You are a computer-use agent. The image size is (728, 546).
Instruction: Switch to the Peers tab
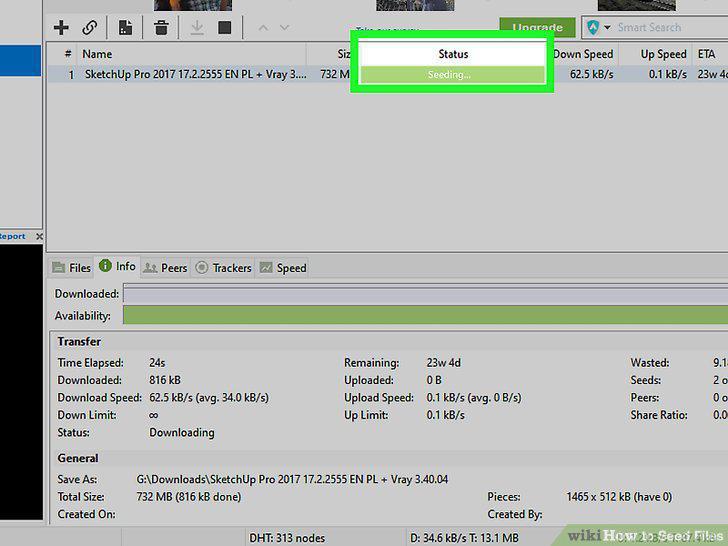[165, 268]
